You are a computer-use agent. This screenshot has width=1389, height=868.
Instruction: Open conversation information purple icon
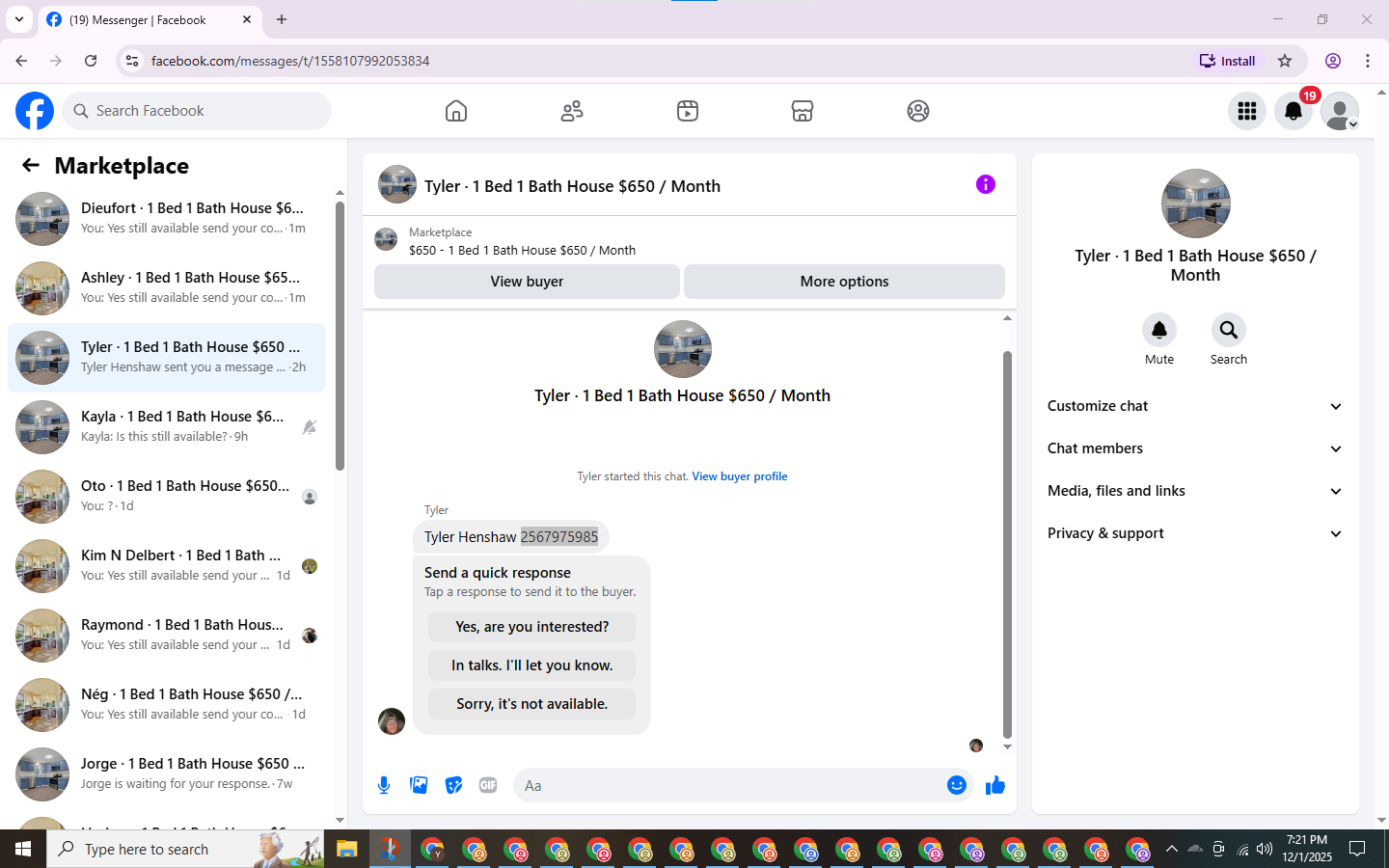click(985, 184)
